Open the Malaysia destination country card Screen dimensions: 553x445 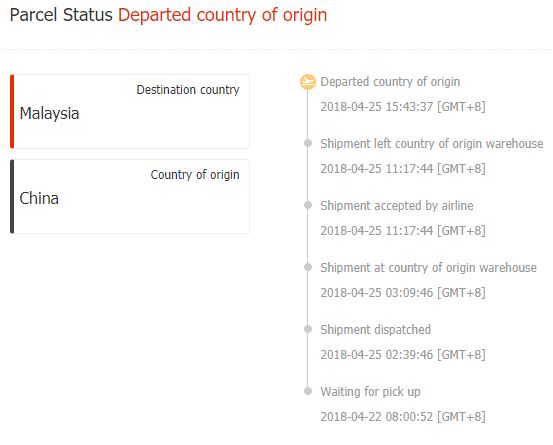point(130,111)
